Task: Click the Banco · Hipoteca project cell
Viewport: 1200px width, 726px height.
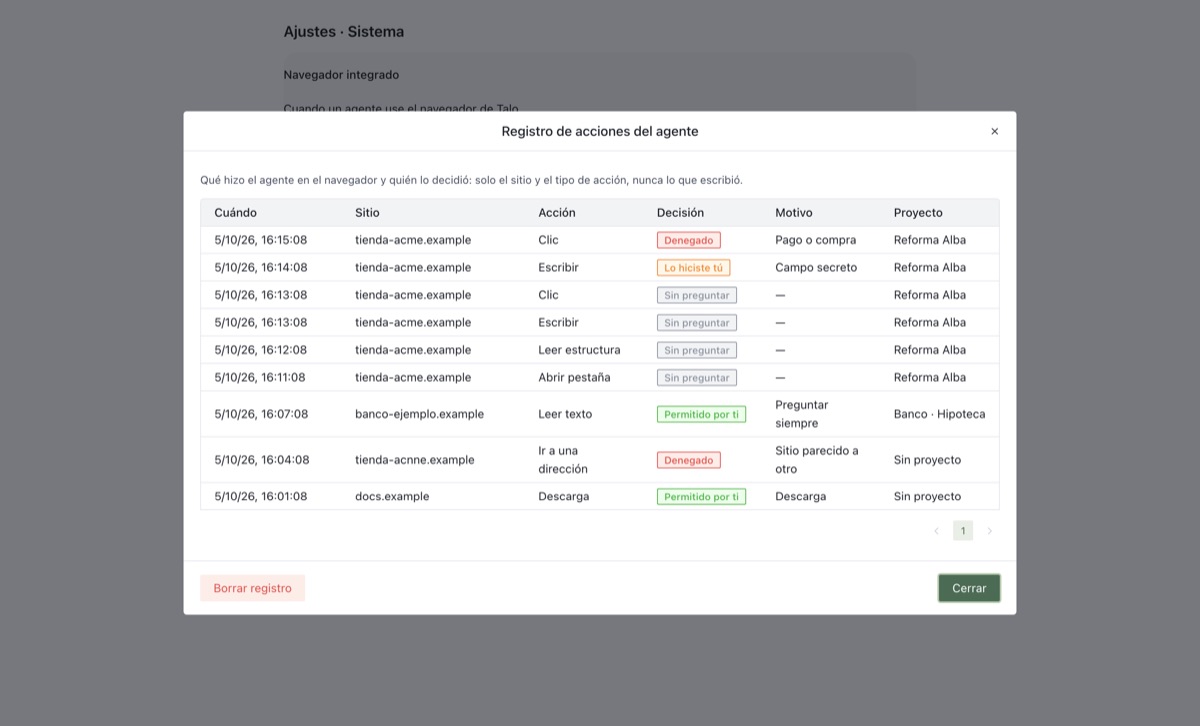Action: coord(939,414)
